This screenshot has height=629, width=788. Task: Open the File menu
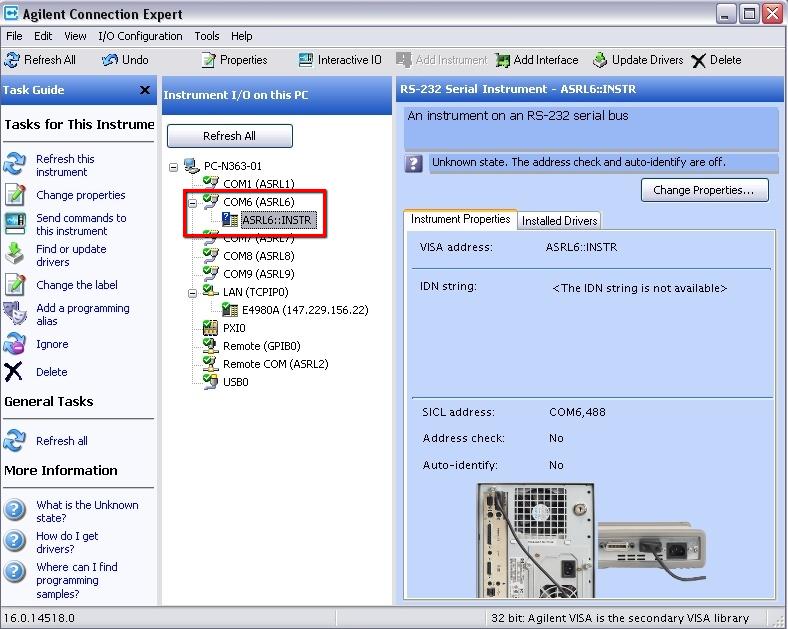(x=14, y=36)
